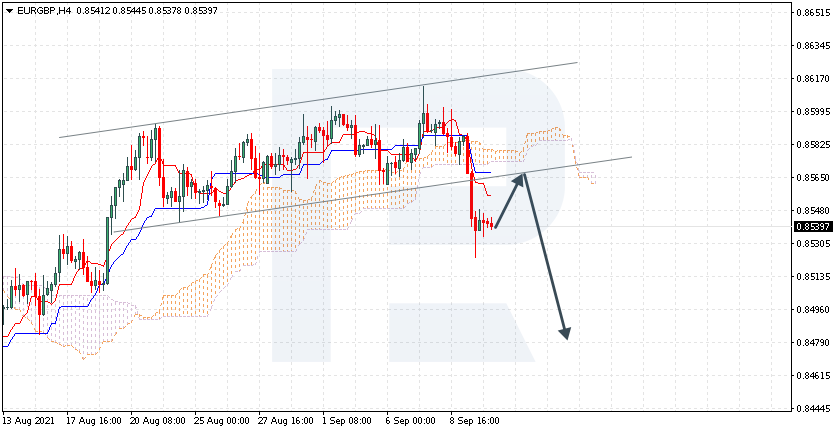Click the 0.86515 price axis label
The image size is (837, 432).
[811, 13]
